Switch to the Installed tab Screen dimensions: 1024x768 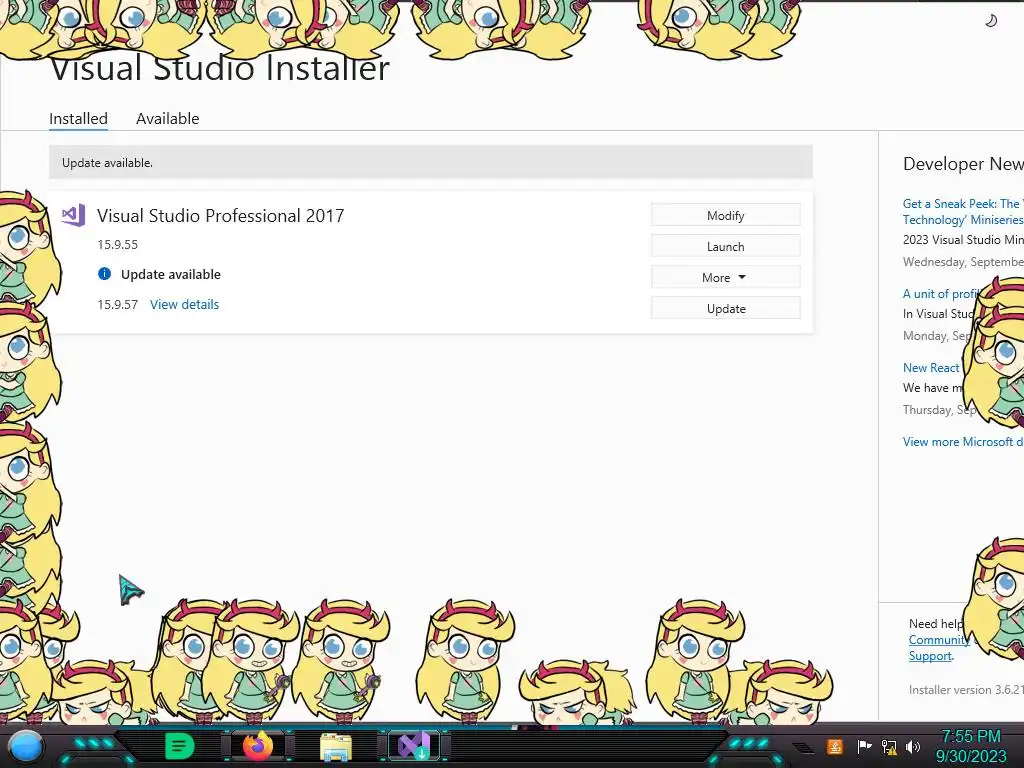78,119
